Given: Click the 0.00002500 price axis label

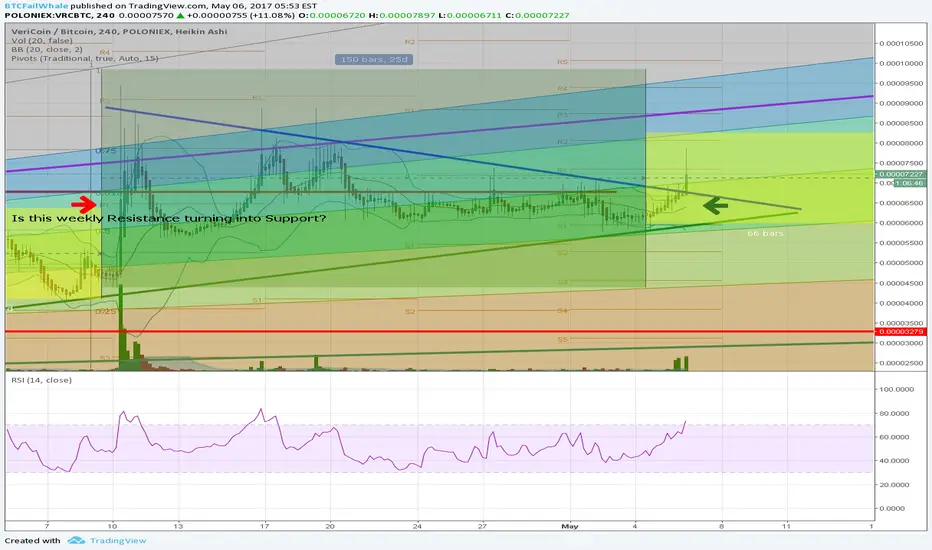Looking at the screenshot, I should 902,363.
